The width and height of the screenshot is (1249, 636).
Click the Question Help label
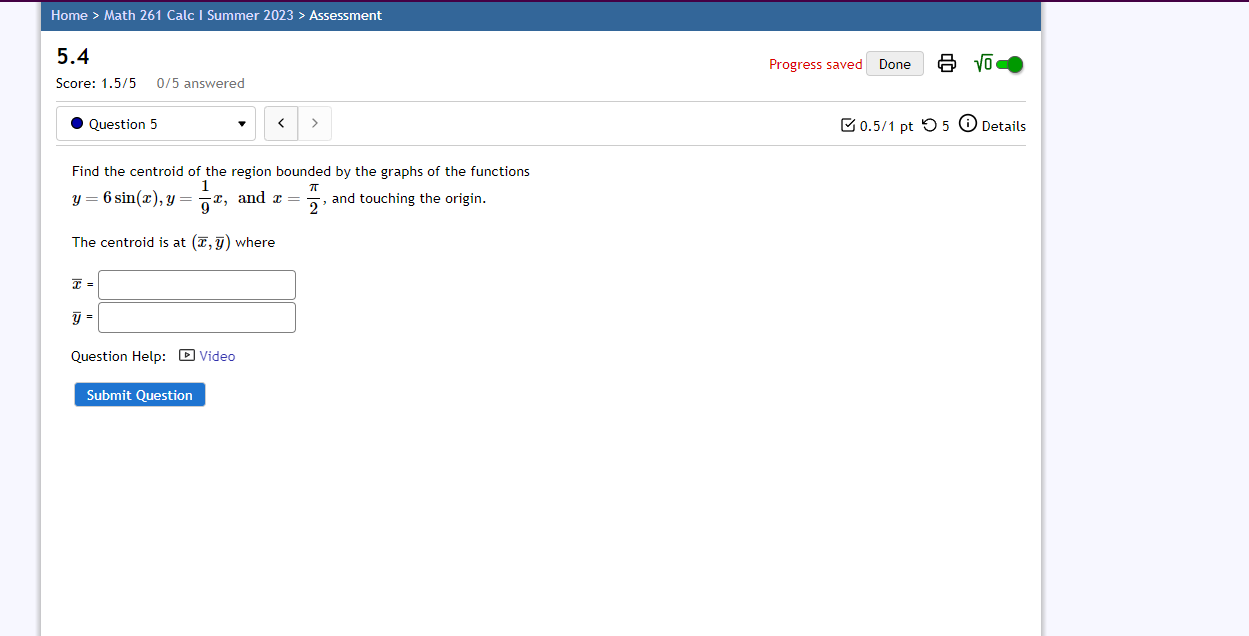click(x=119, y=356)
